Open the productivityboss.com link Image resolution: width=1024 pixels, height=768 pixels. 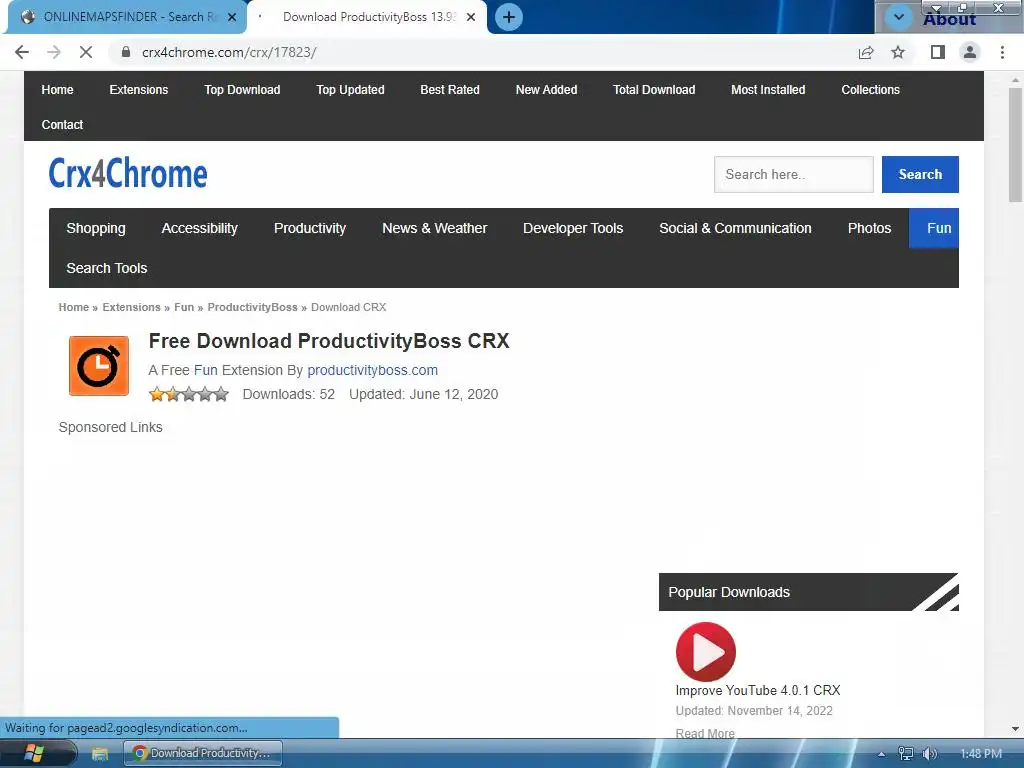click(x=372, y=370)
